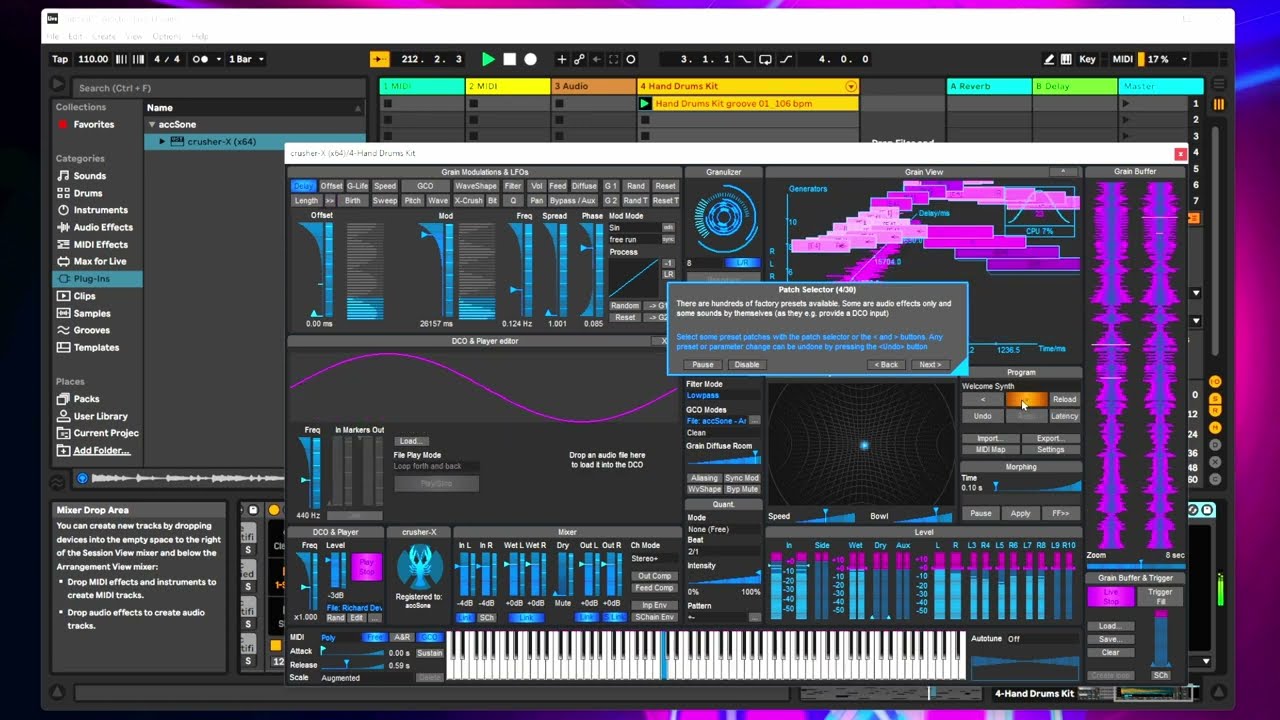
Task: Select the GCO modulation tab
Action: (425, 186)
